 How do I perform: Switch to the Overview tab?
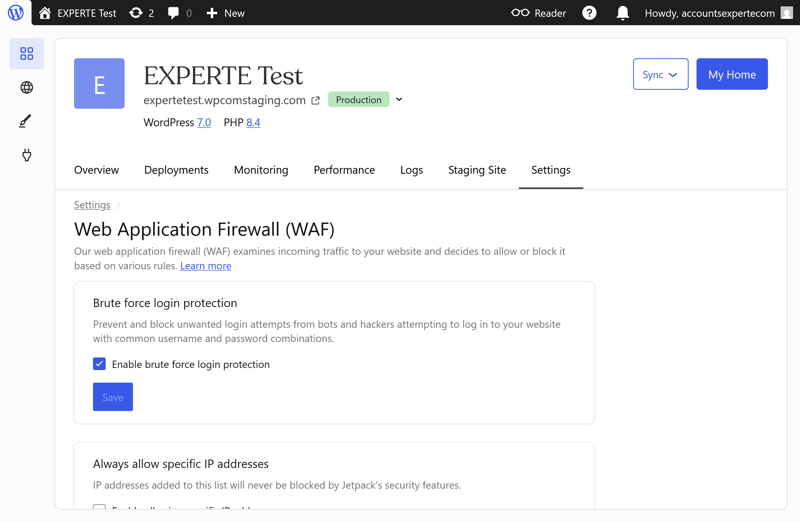[x=96, y=170]
